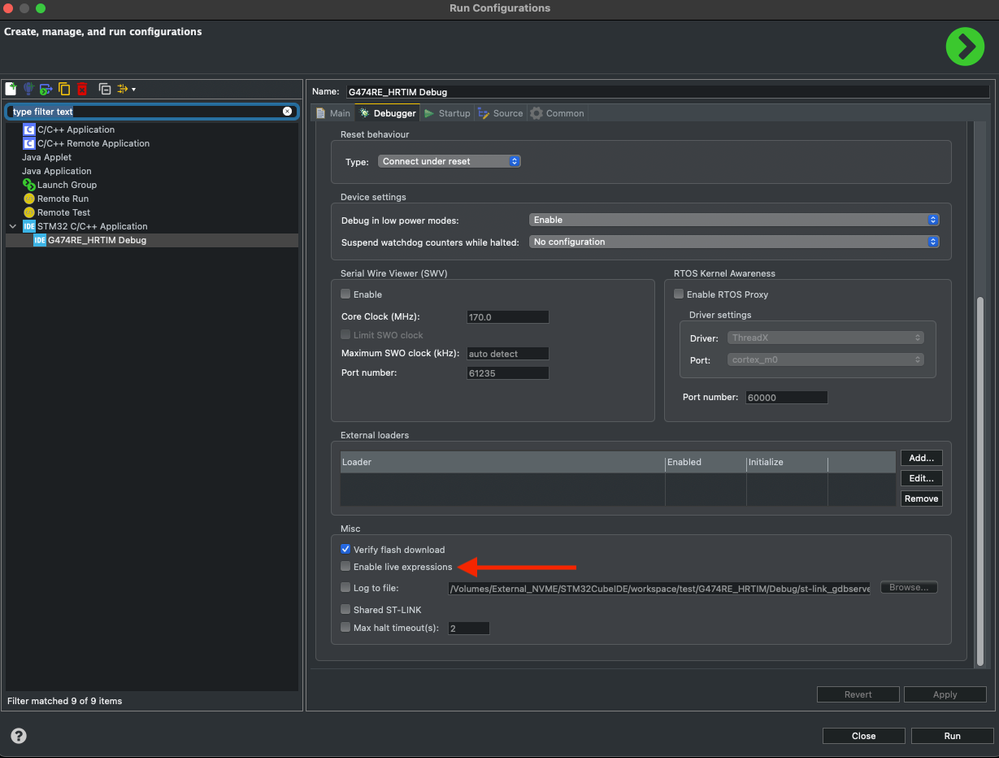Open Debug in low power modes dropdown
Image resolution: width=999 pixels, height=758 pixels.
(733, 220)
